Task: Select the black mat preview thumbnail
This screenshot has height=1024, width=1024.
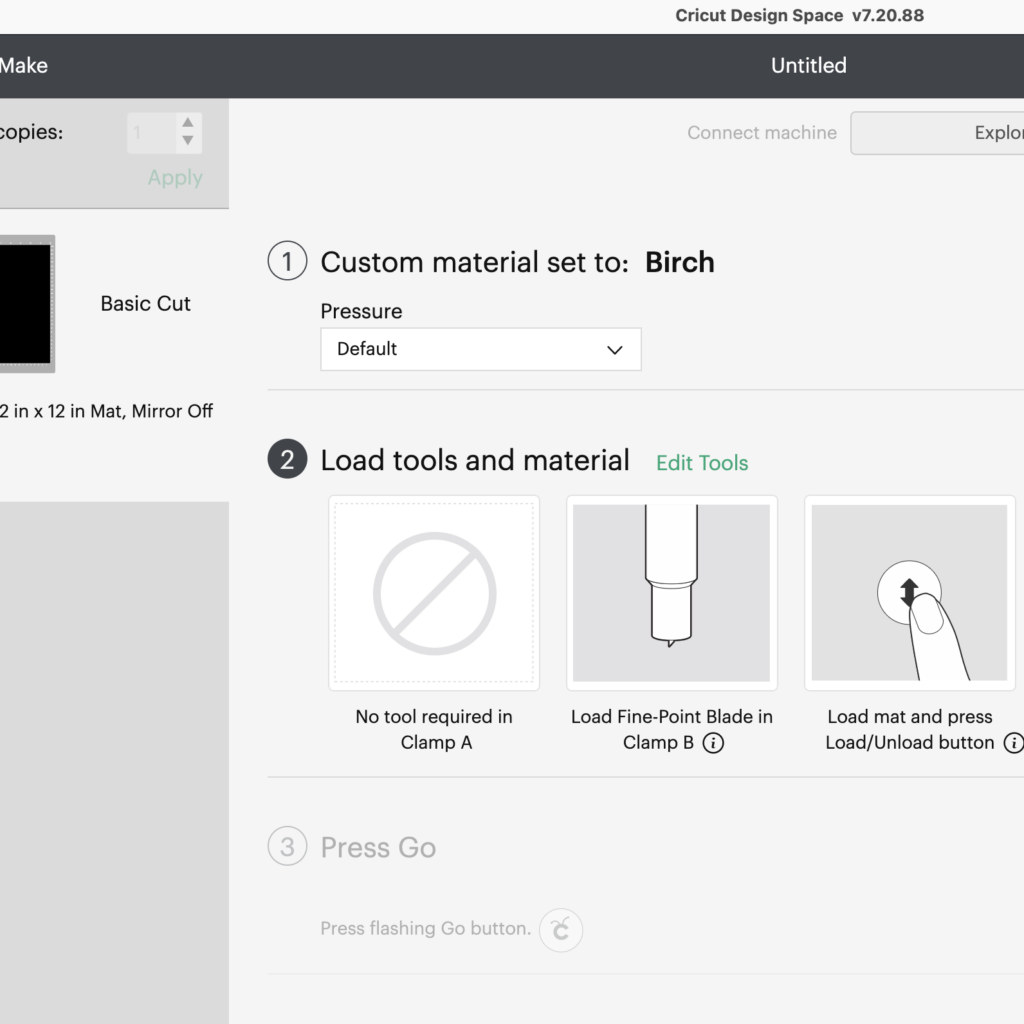Action: [26, 304]
